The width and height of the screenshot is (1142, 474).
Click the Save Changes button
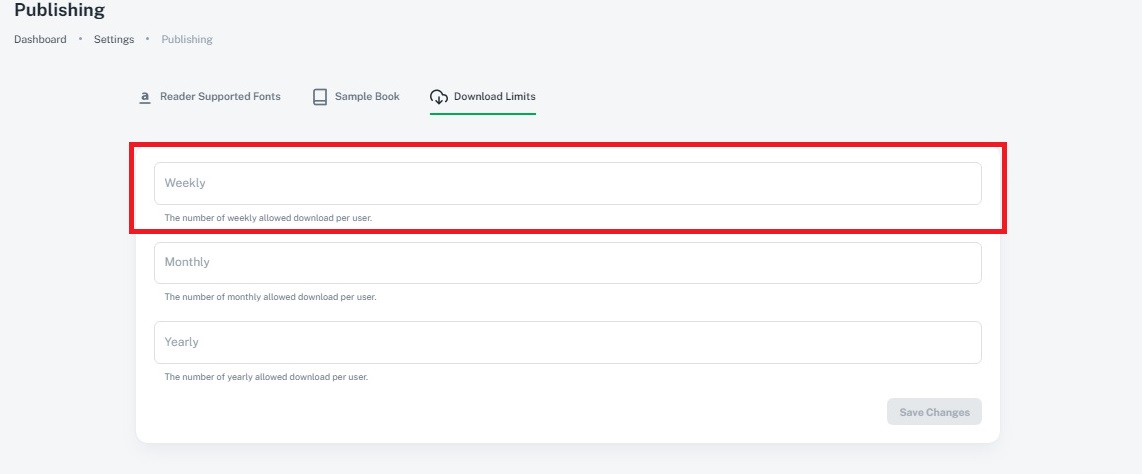934,412
